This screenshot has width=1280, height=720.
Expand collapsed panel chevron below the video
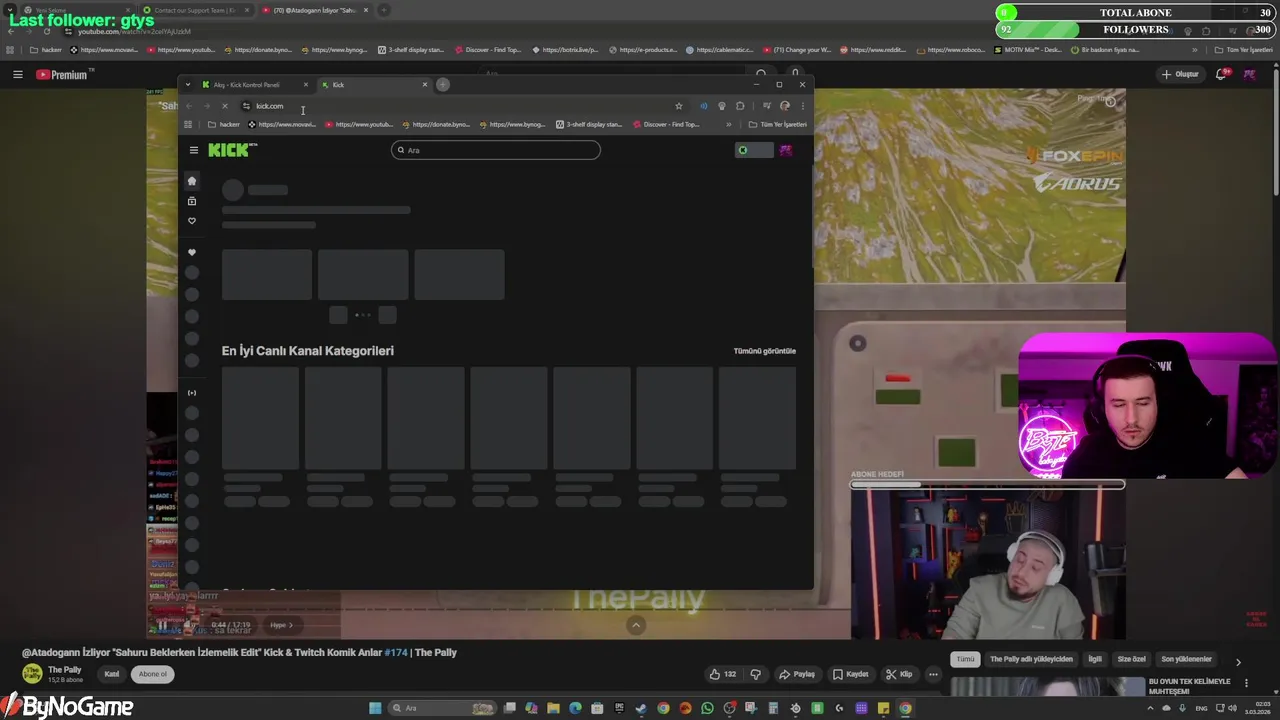[x=635, y=625]
